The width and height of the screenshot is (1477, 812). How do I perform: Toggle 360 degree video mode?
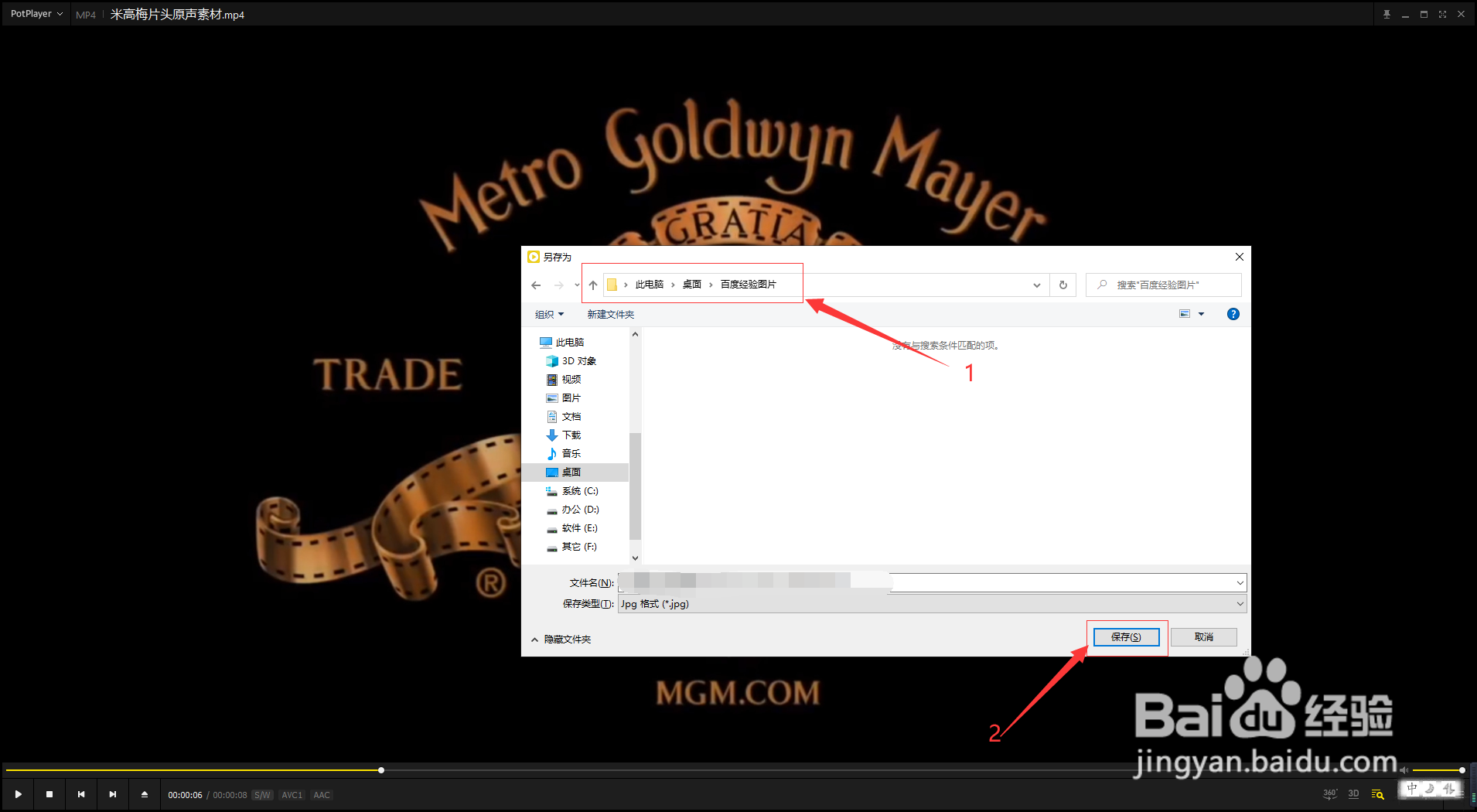1329,794
